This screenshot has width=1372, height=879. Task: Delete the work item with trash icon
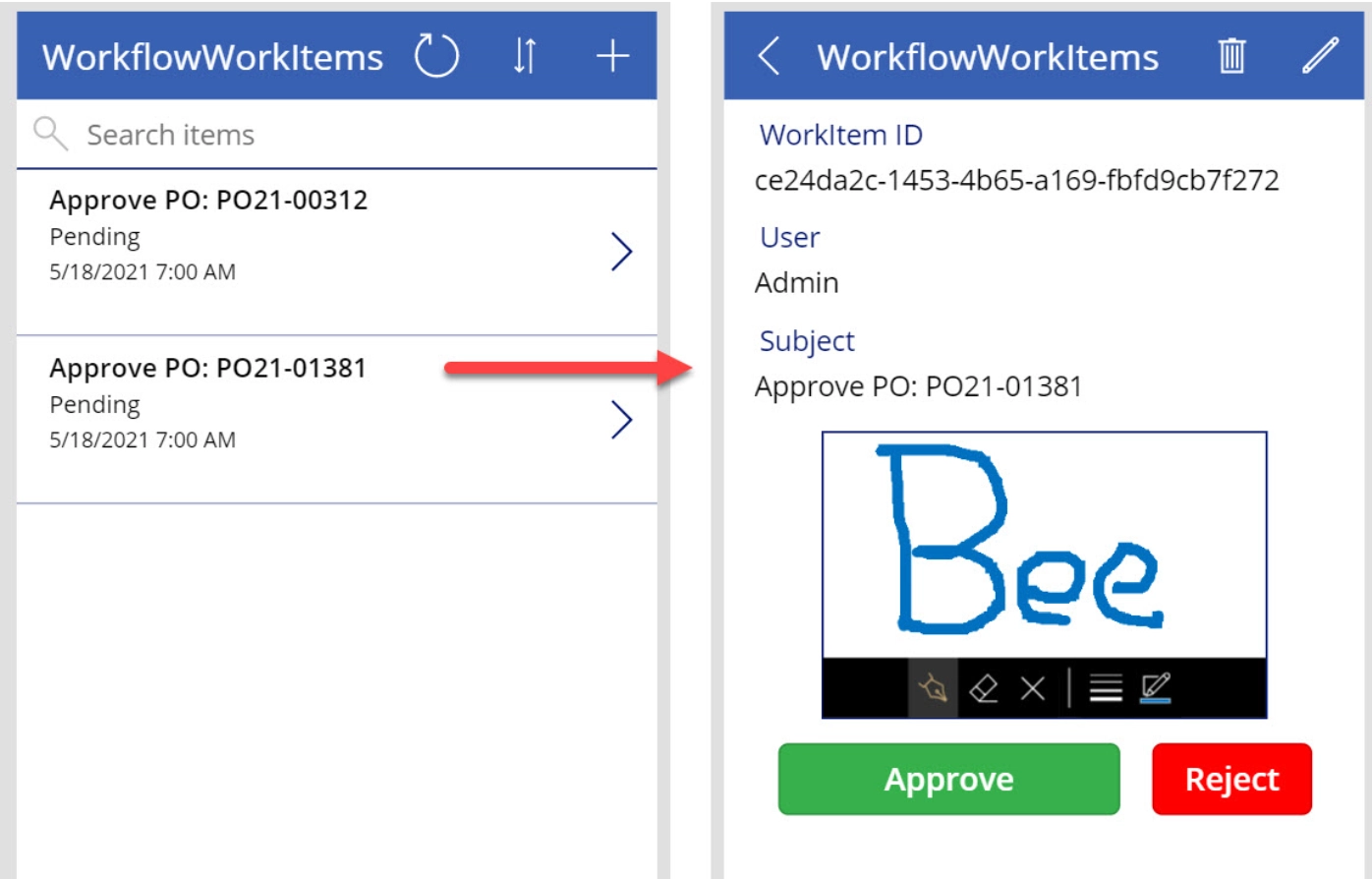click(1231, 56)
